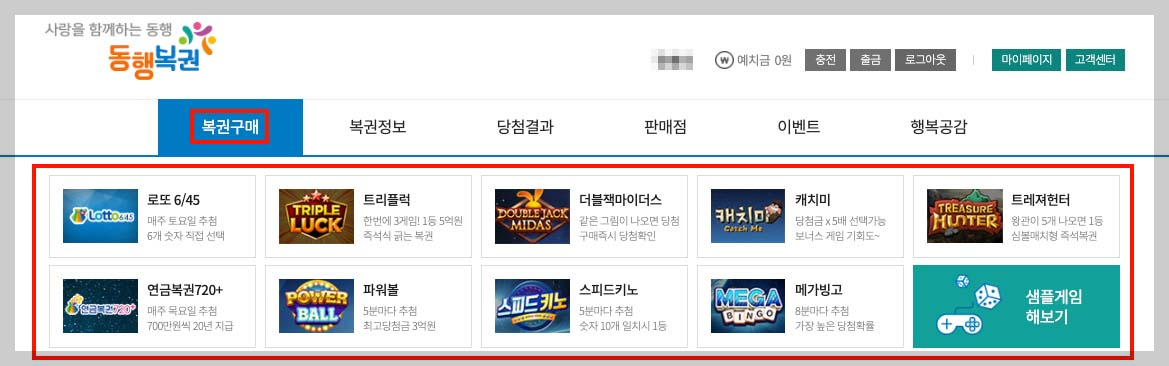Viewport: 1169px width, 366px height.
Task: Click the 파워볼 title
Action: pyautogui.click(x=381, y=289)
